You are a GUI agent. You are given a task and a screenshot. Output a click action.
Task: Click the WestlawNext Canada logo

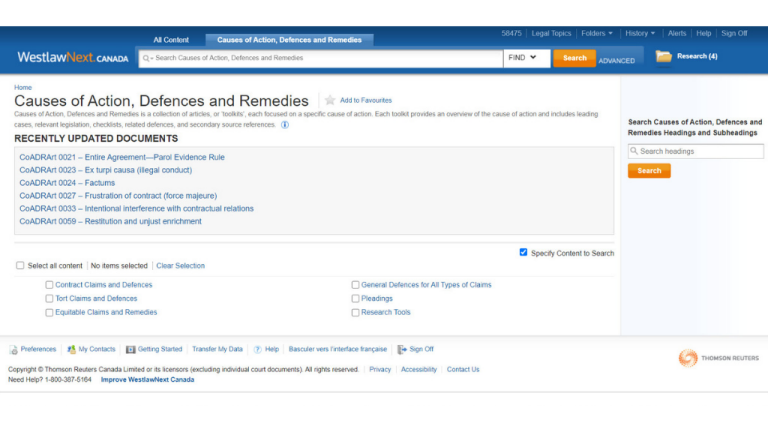(x=72, y=57)
